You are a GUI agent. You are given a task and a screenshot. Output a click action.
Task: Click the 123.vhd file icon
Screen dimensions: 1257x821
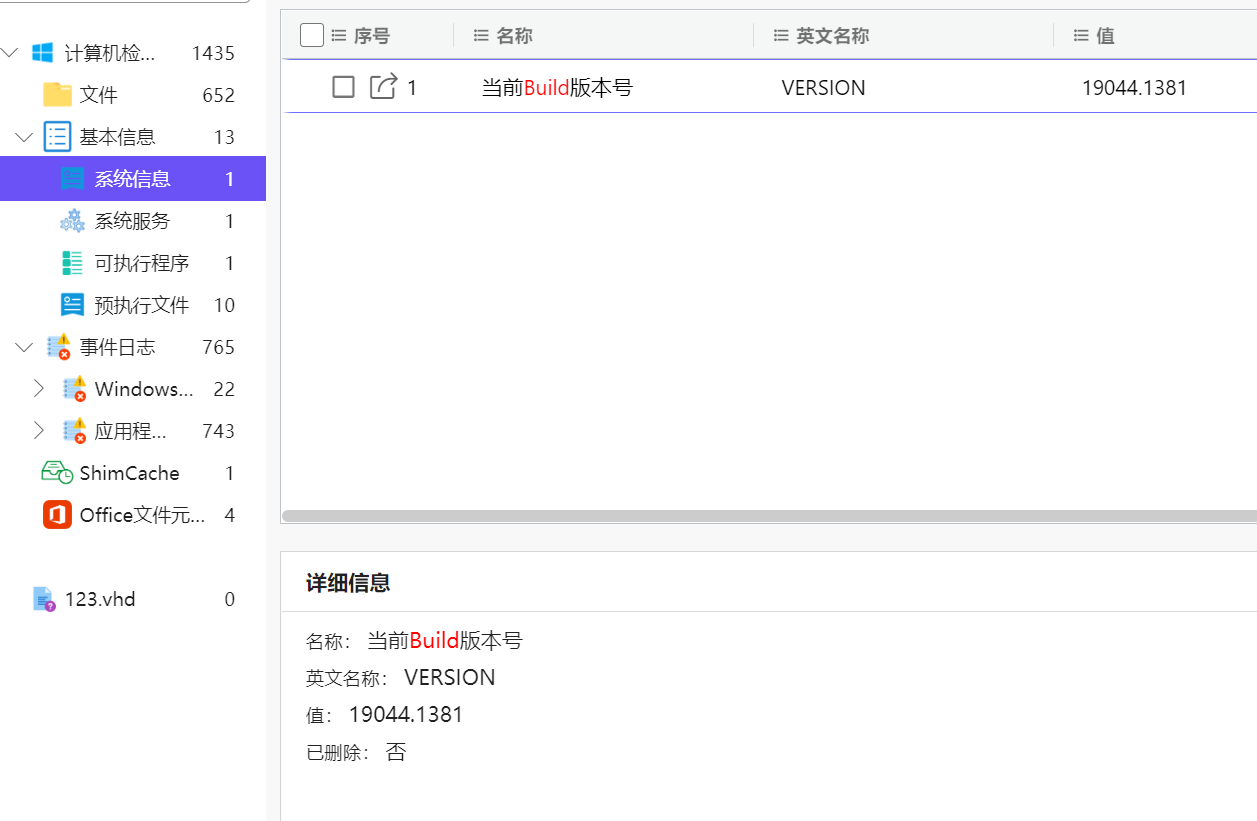pos(44,599)
